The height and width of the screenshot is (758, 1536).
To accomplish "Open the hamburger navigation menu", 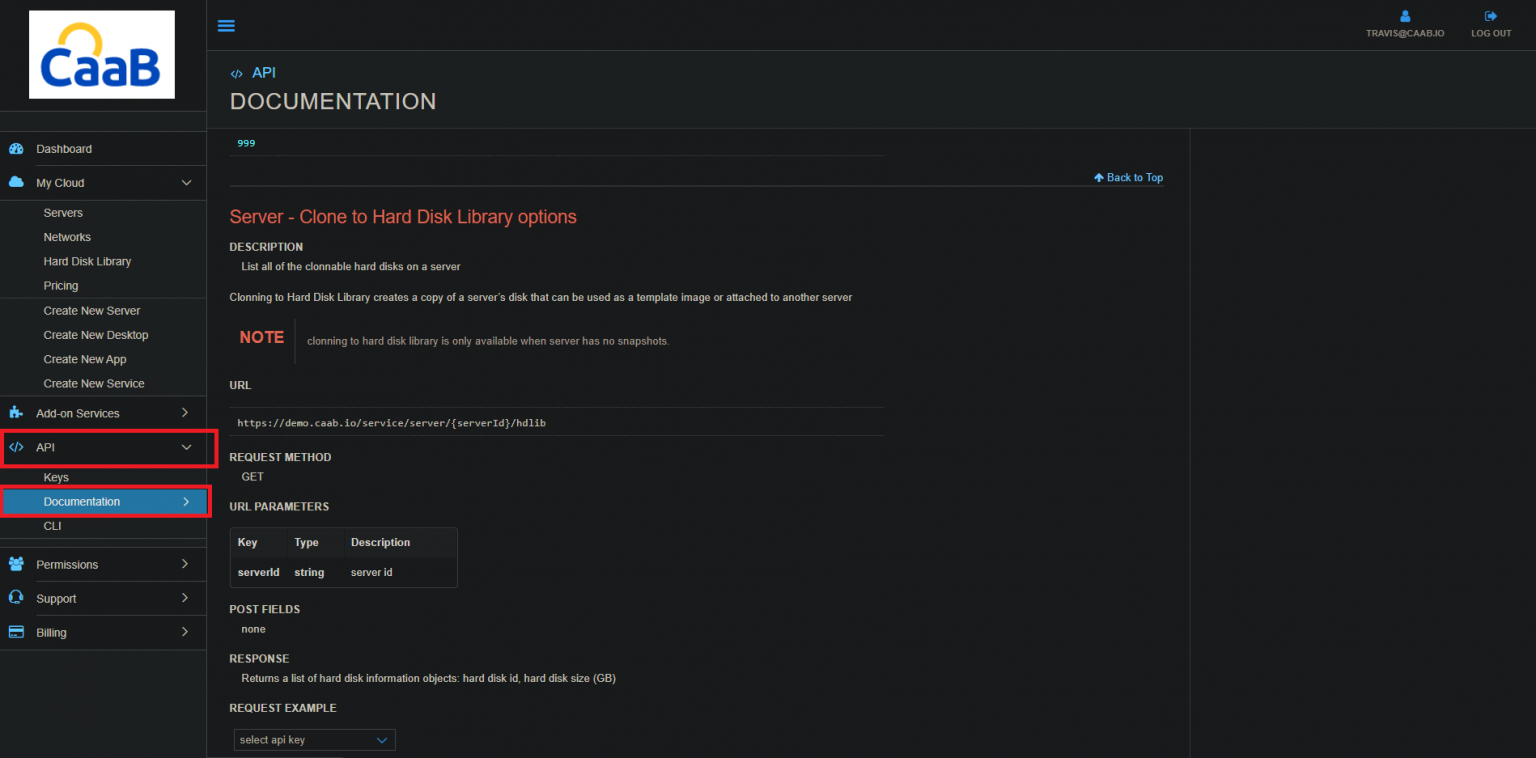I will coord(226,25).
